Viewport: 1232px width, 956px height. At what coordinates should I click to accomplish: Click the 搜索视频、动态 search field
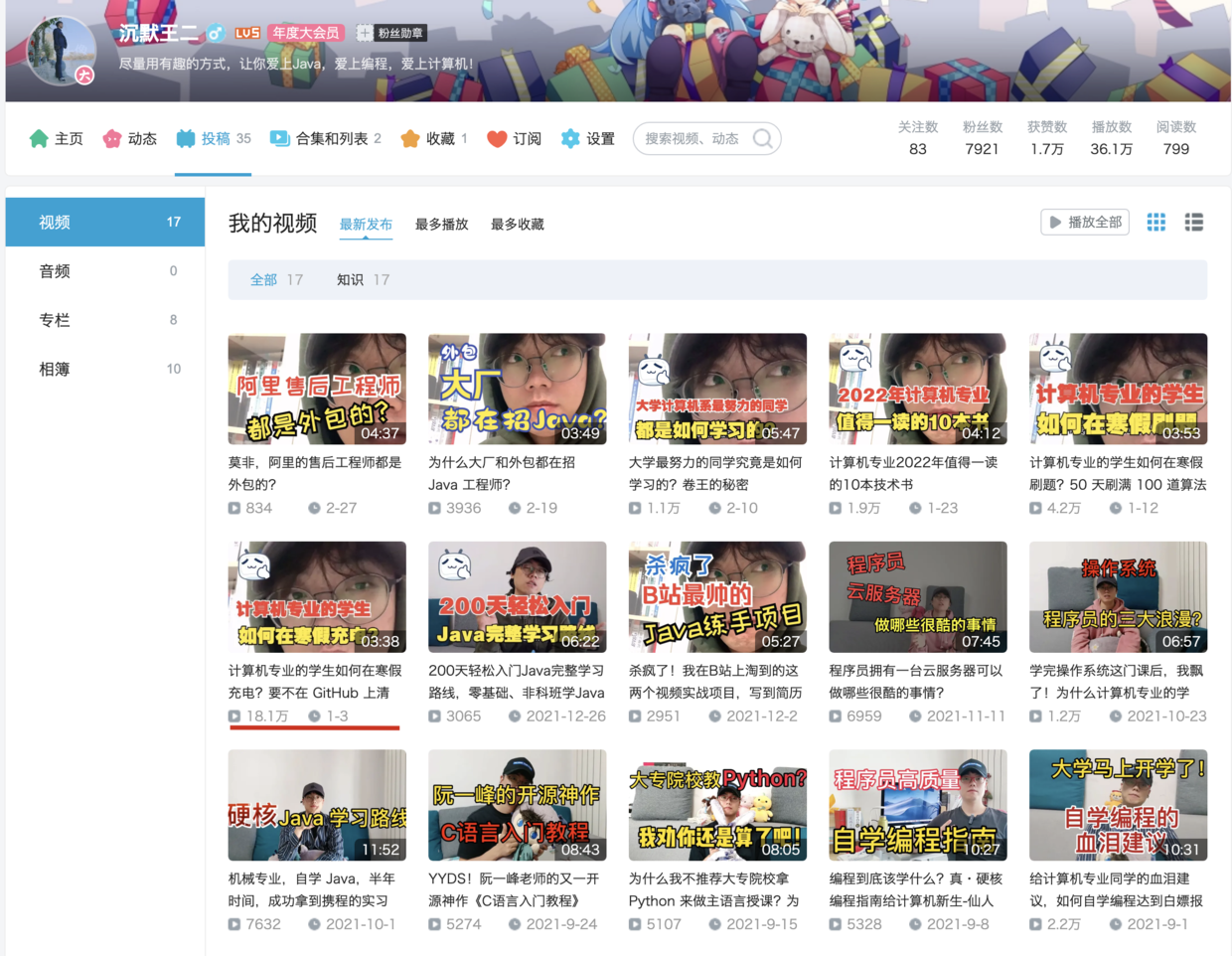[x=692, y=138]
